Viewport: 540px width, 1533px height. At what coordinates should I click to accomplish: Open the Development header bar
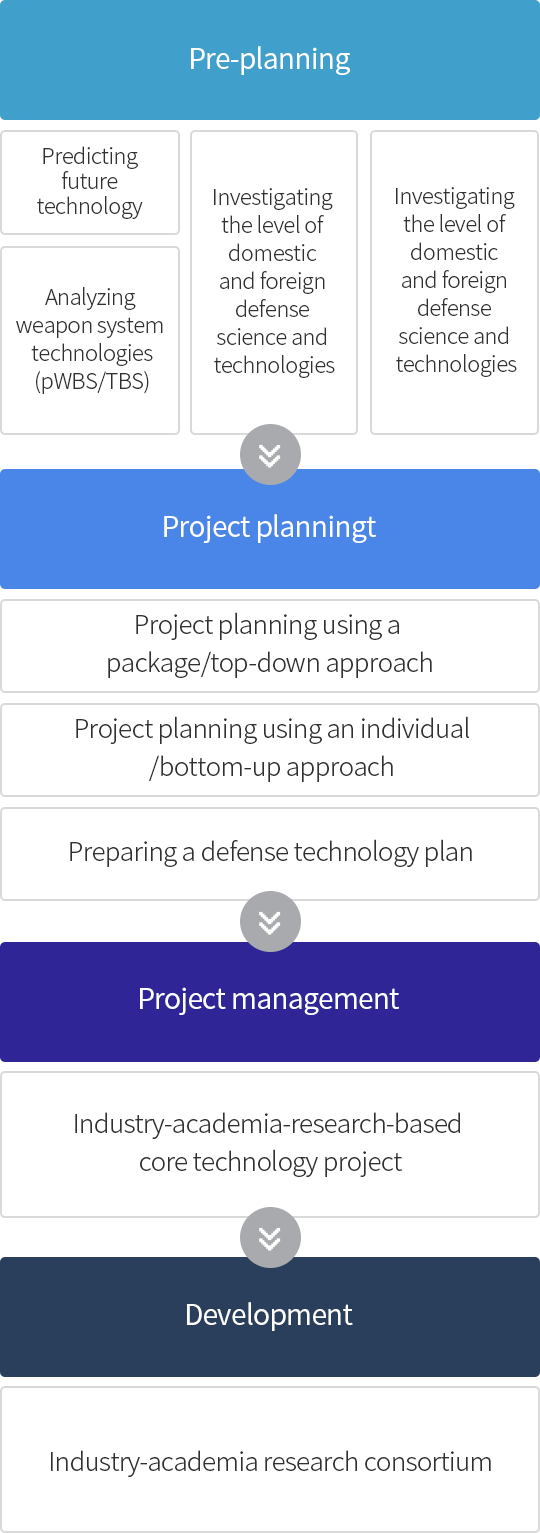pyautogui.click(x=270, y=1316)
